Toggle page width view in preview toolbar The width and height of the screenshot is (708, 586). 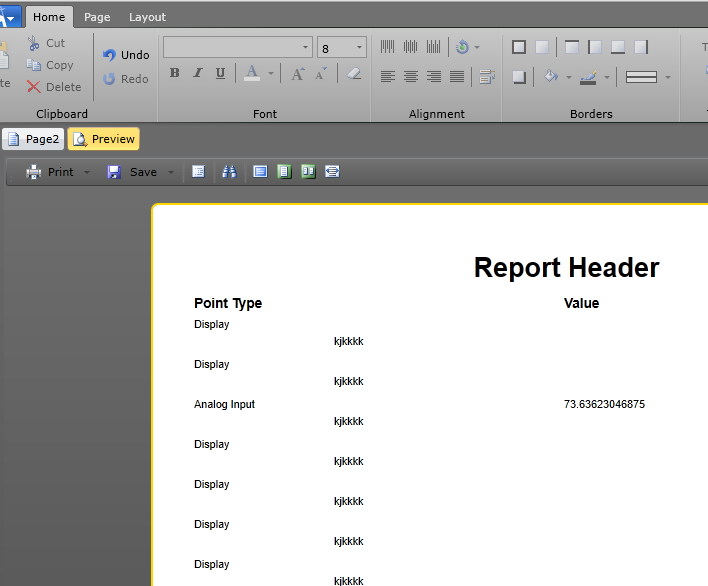coord(332,172)
